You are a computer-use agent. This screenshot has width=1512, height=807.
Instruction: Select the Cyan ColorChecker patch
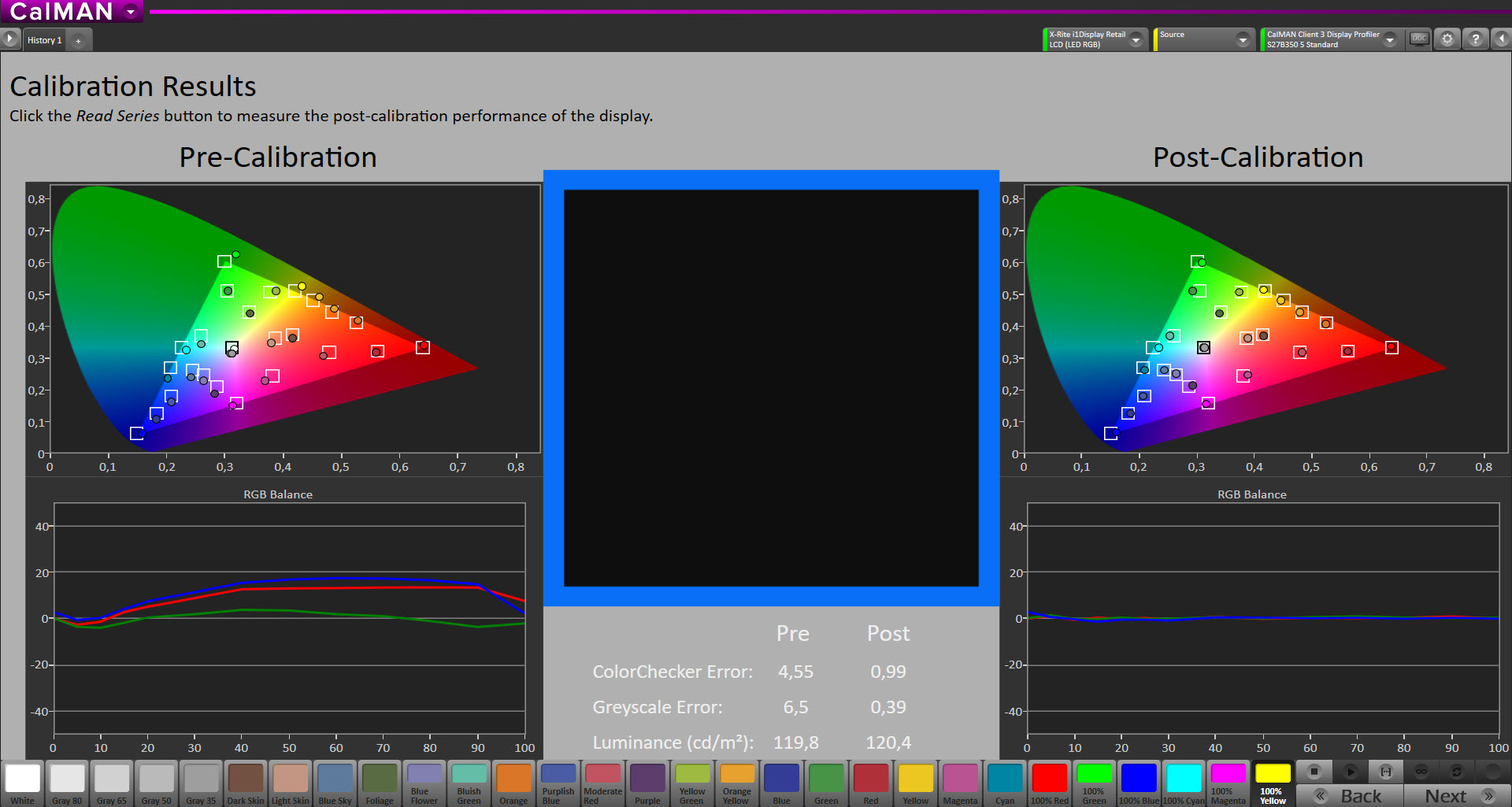tap(1004, 783)
